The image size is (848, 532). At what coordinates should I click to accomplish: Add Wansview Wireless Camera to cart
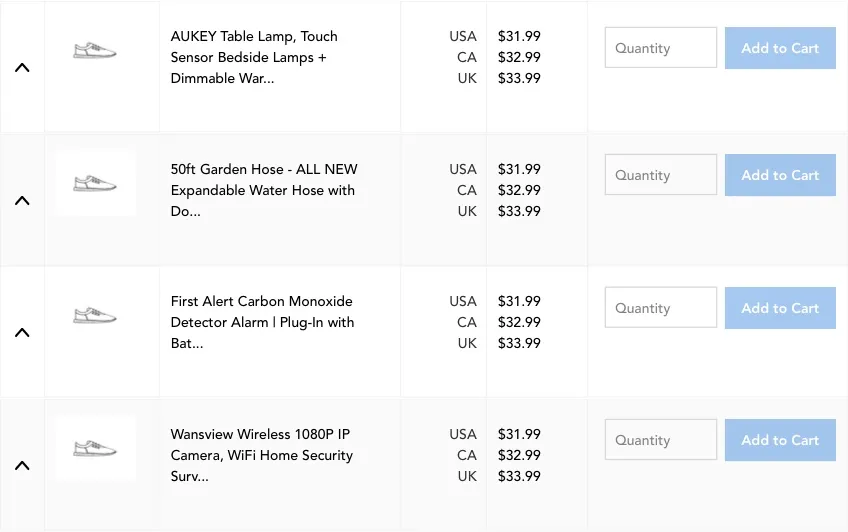780,440
